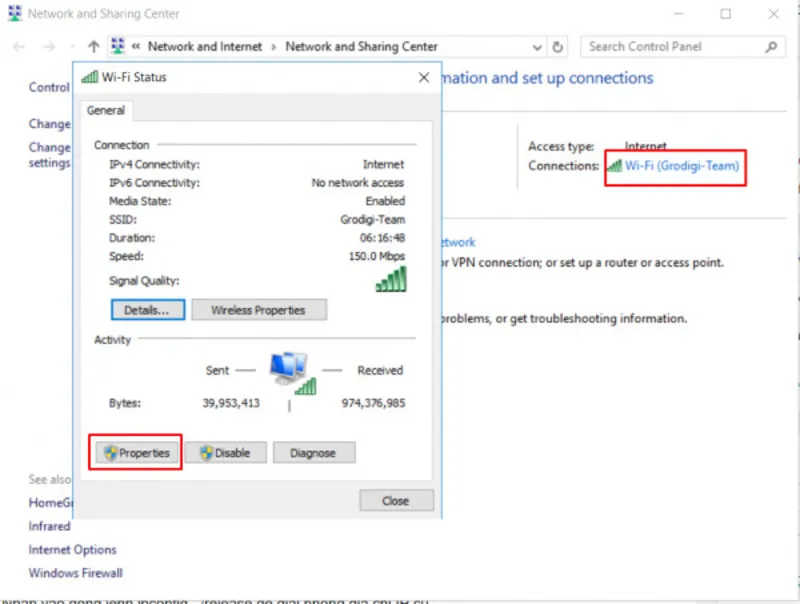Open the recent locations dropdown arrow
Image resolution: width=800 pixels, height=604 pixels.
72,47
